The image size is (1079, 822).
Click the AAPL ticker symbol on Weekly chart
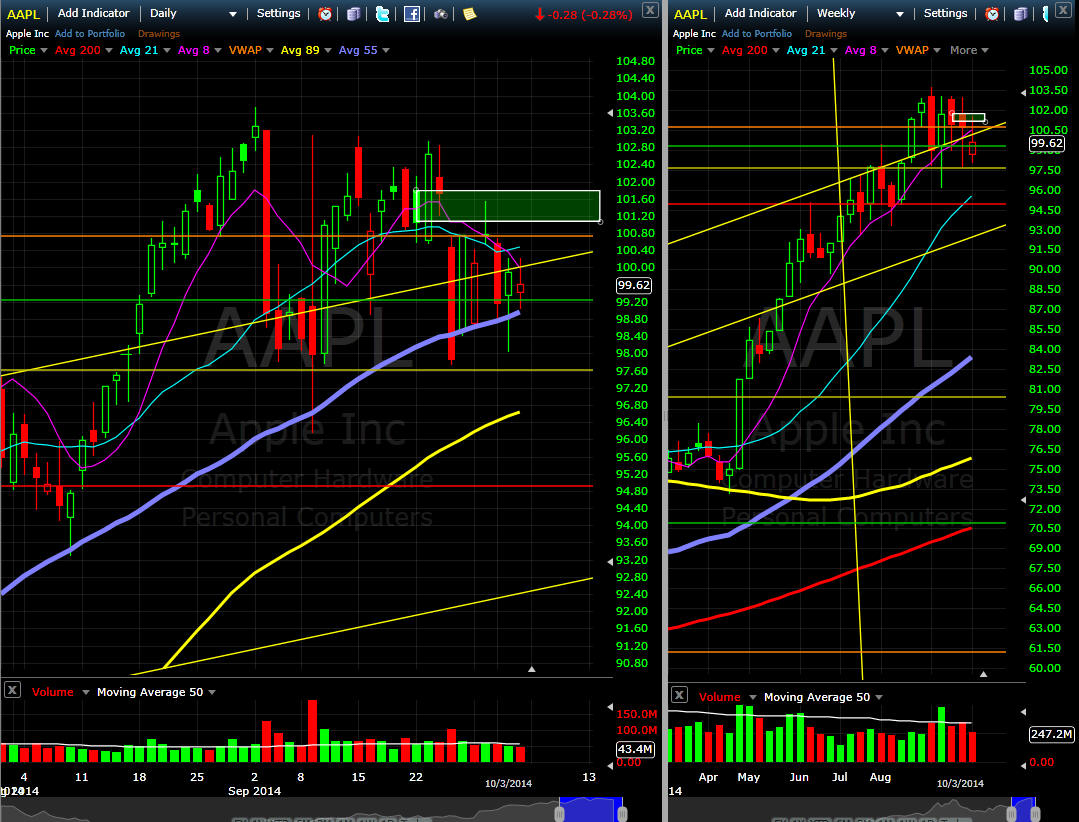click(690, 14)
